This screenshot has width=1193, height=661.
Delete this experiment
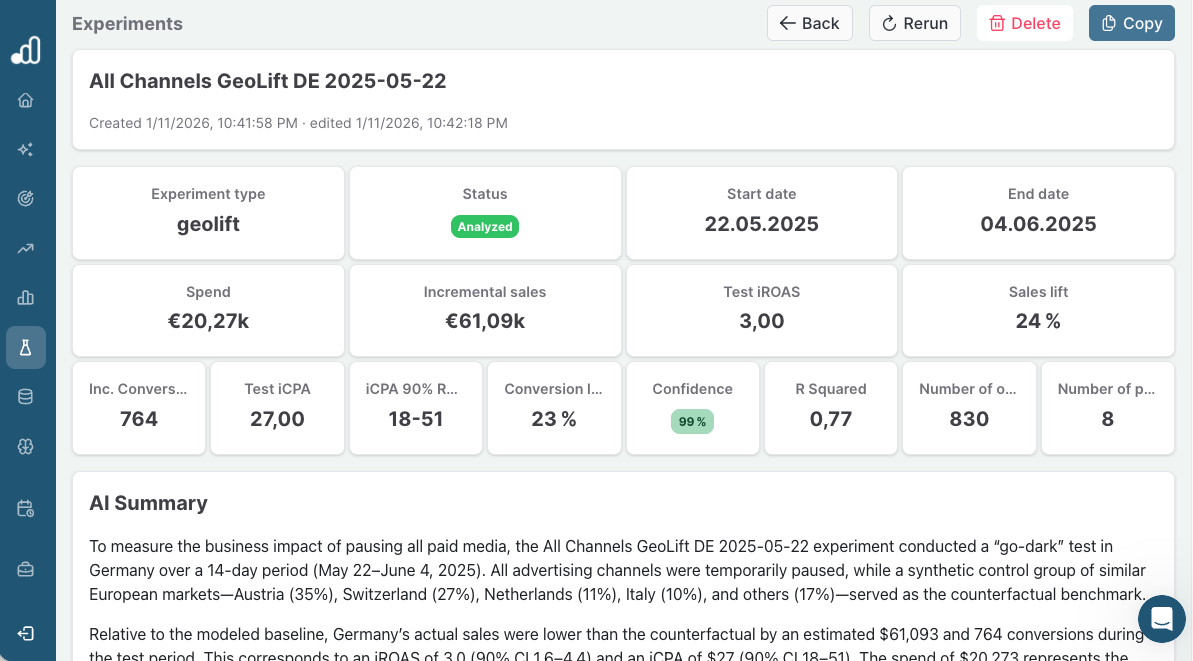coord(1024,23)
